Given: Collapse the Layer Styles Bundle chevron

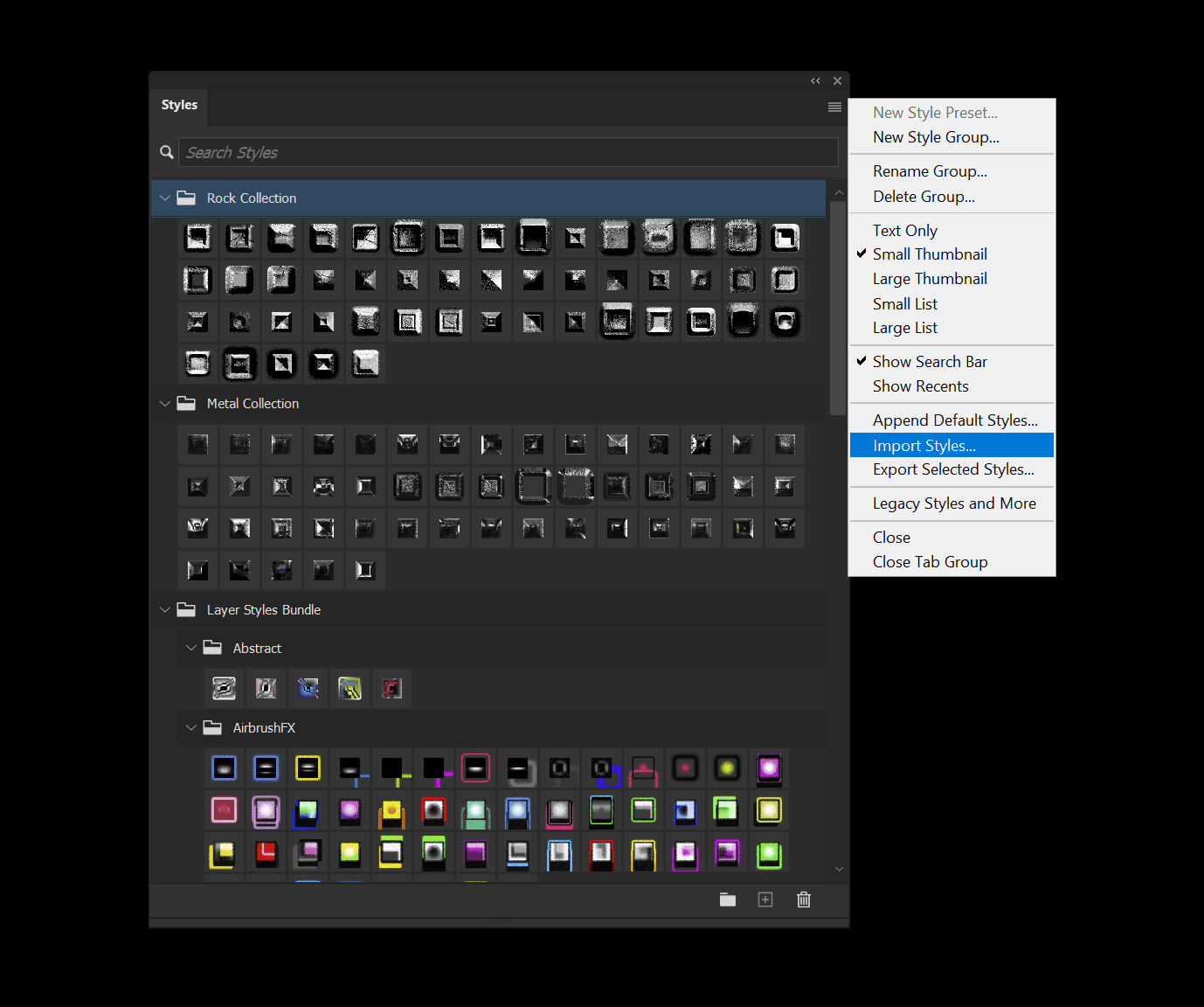Looking at the screenshot, I should 164,610.
